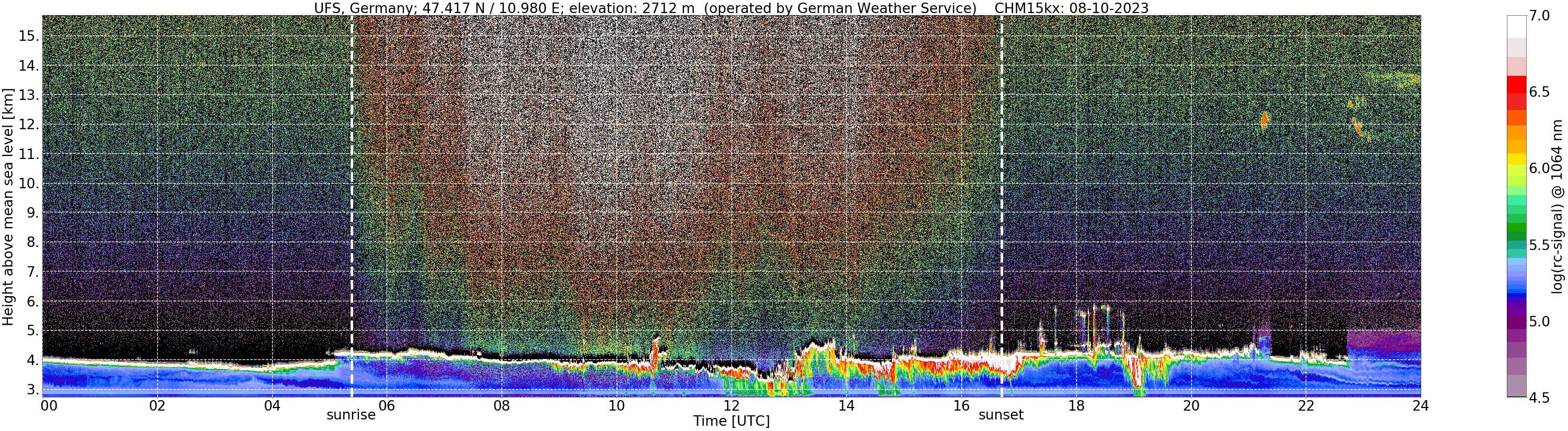Click the y-axis tick label '8.'
Screen dimensions: 1568x431
[33, 243]
